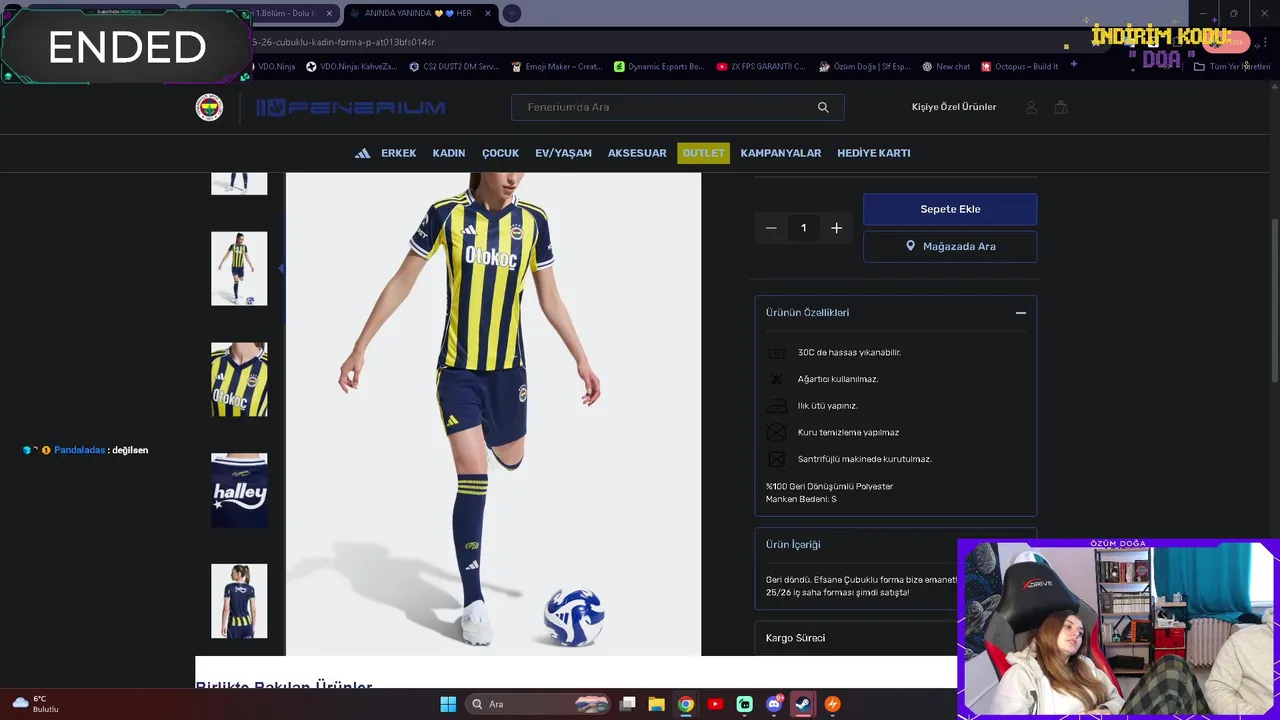Click the Sepete Ekle button
The width and height of the screenshot is (1280, 720).
click(950, 209)
